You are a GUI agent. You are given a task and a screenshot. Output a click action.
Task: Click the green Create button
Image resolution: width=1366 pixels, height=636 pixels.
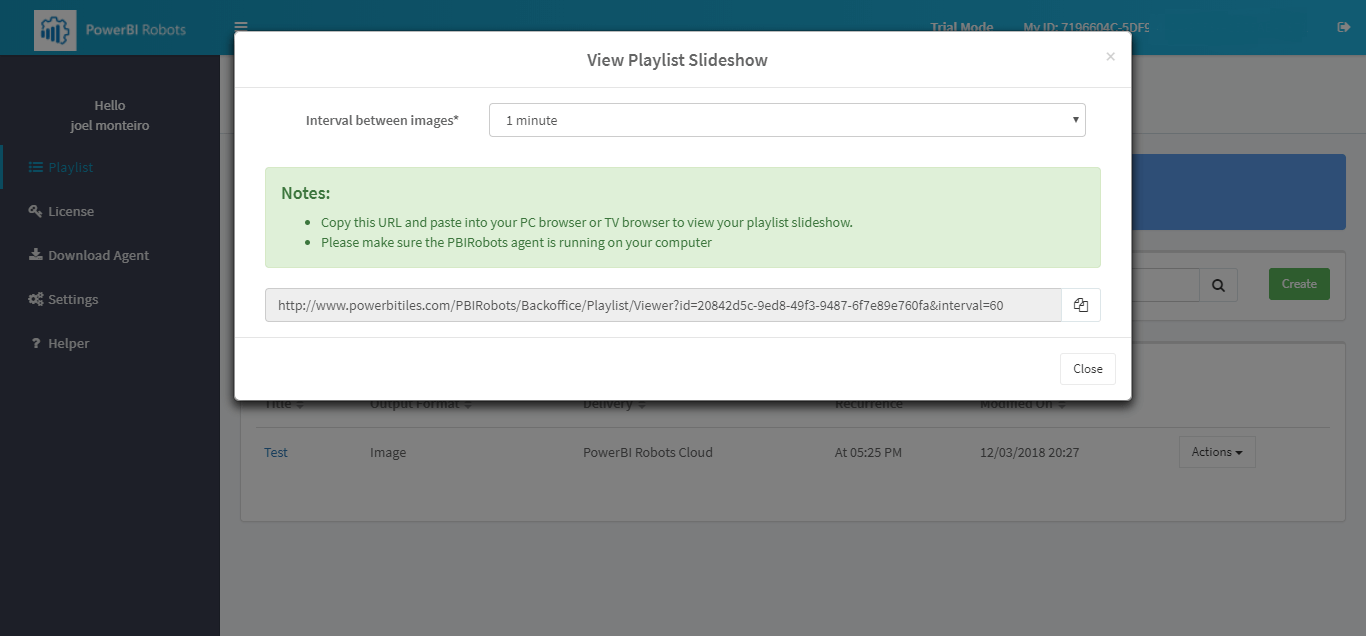(x=1298, y=283)
